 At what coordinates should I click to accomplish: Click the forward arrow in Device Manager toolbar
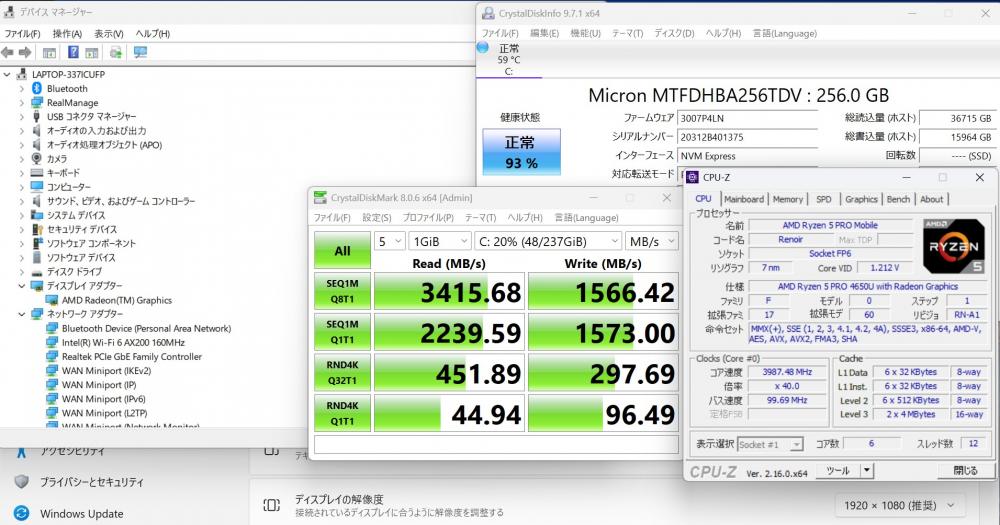click(x=25, y=52)
